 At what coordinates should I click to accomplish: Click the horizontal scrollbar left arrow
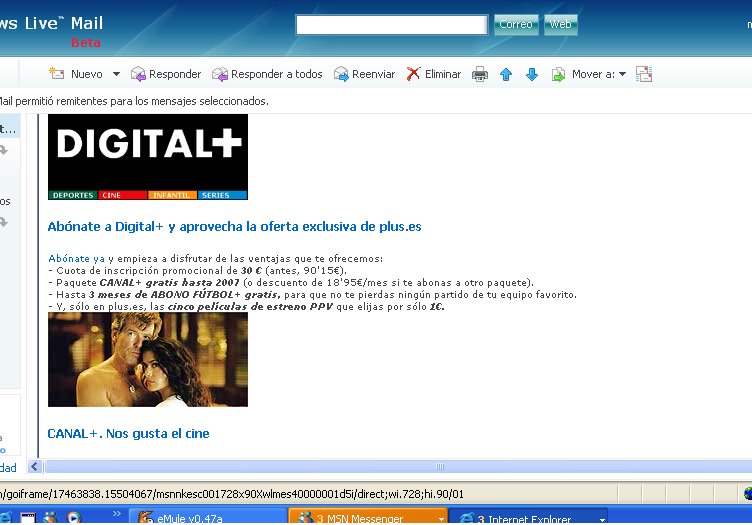pyautogui.click(x=35, y=467)
